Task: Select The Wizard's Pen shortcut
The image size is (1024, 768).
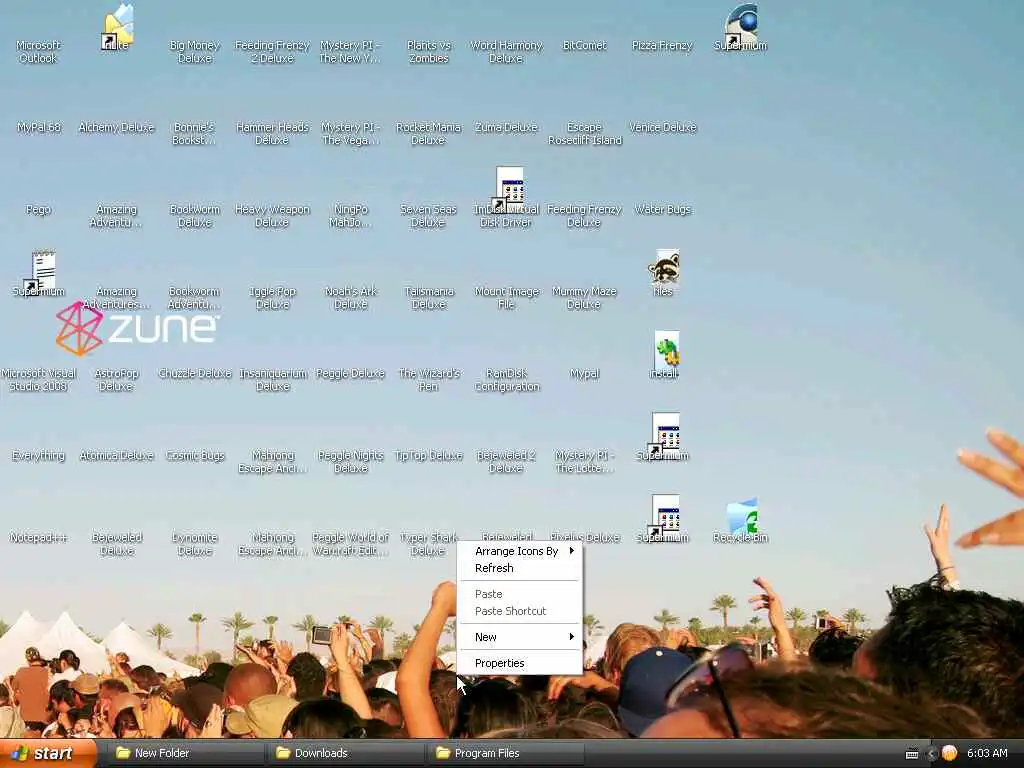Action: (429, 379)
